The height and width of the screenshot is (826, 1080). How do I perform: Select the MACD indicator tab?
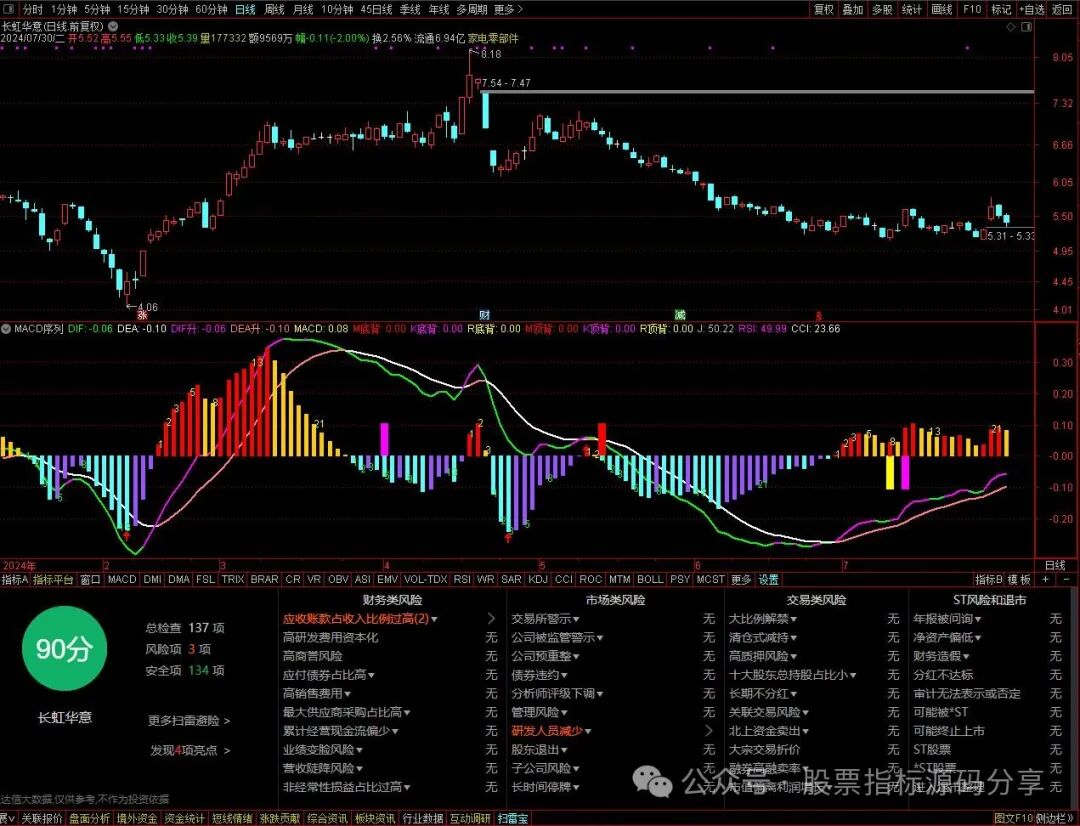122,579
